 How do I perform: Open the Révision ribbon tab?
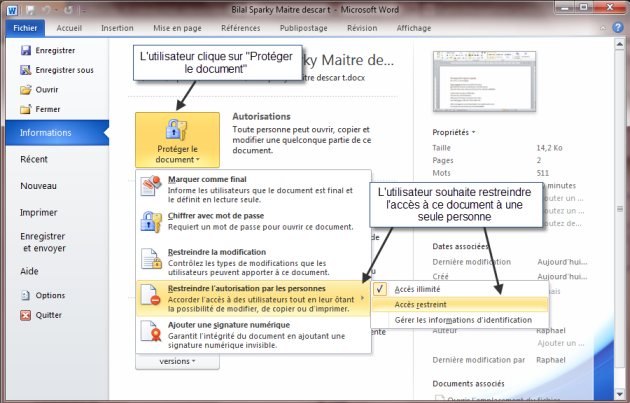click(361, 29)
